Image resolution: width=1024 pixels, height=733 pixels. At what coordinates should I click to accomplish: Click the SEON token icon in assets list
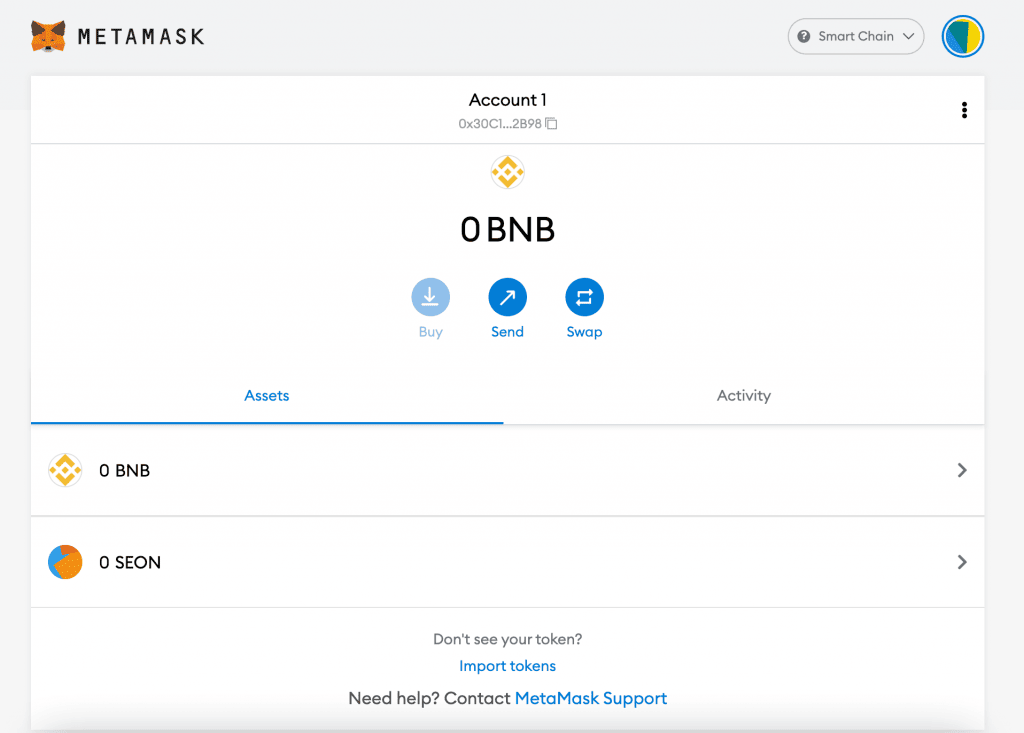(x=65, y=562)
